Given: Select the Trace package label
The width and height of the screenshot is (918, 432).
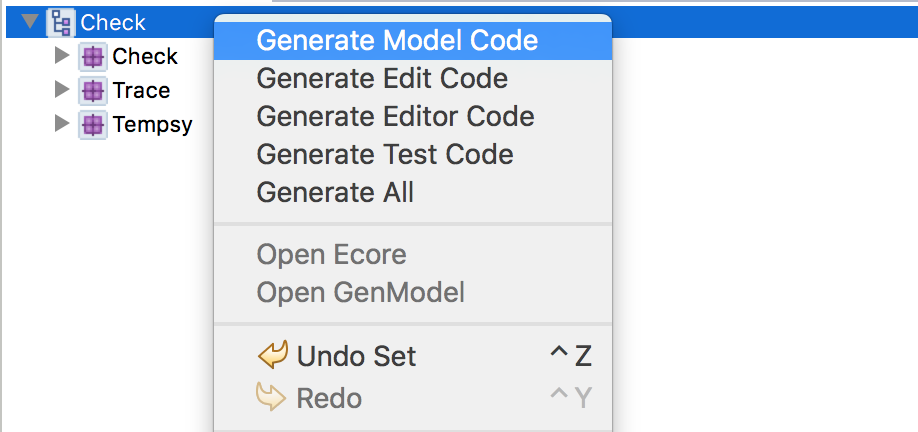Looking at the screenshot, I should coord(141,91).
